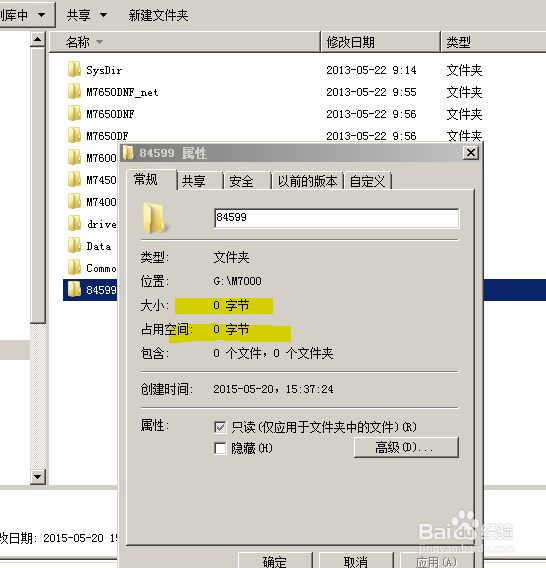Open the 库中 dropdown arrow
Screen dimensions: 546x568
pyautogui.click(x=42, y=15)
